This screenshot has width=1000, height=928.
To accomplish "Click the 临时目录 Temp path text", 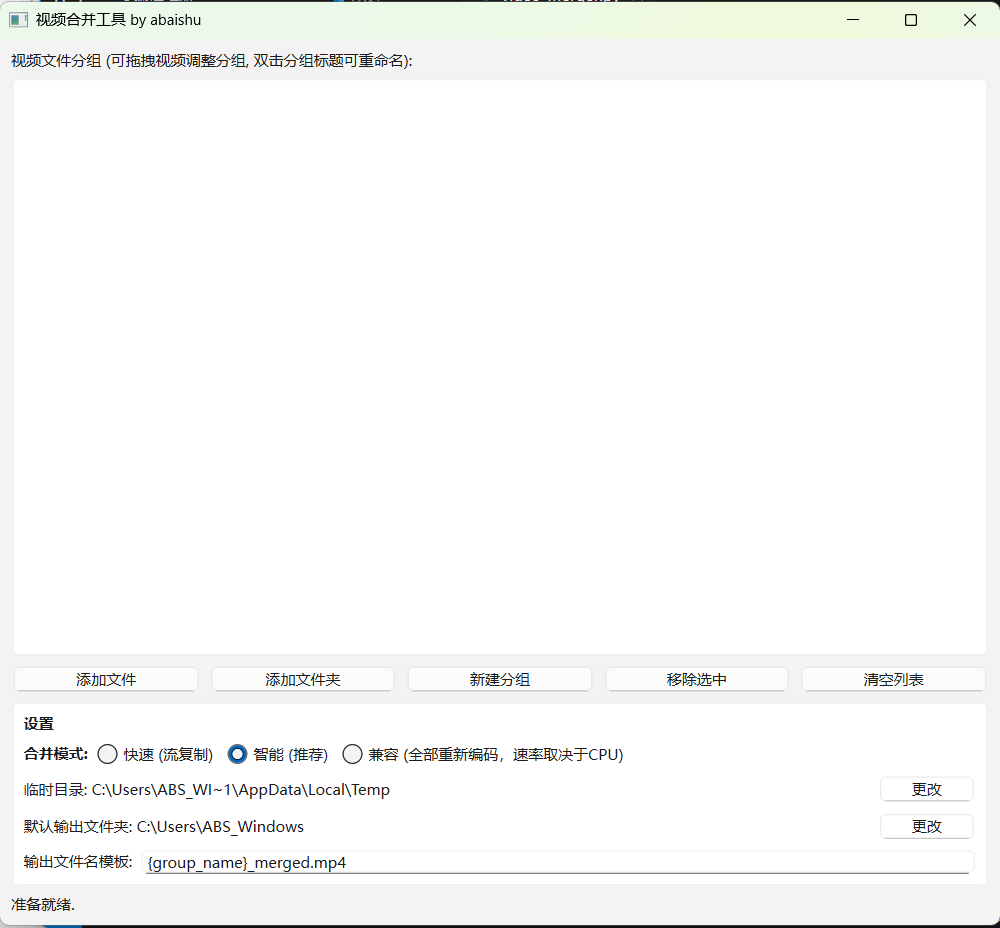I will coord(240,790).
